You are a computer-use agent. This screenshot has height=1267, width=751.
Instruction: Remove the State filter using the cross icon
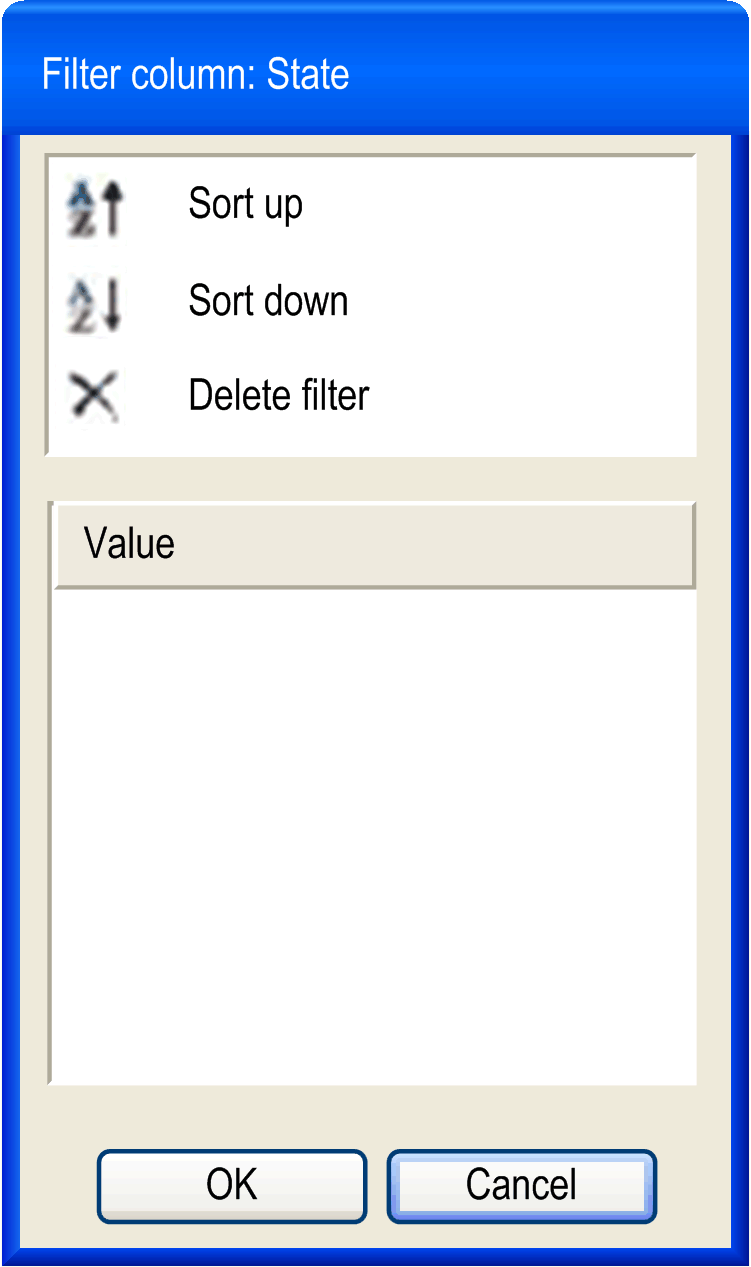93,395
